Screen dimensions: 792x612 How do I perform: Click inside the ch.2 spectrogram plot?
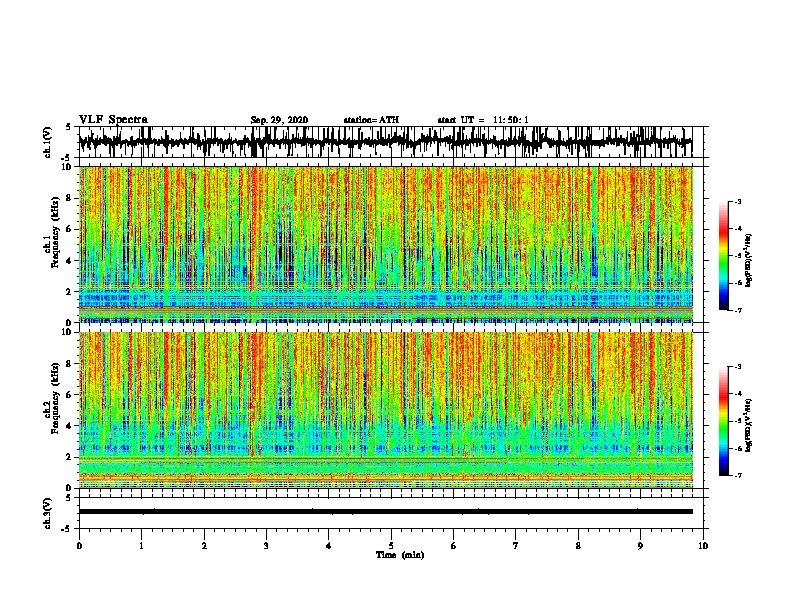point(385,410)
